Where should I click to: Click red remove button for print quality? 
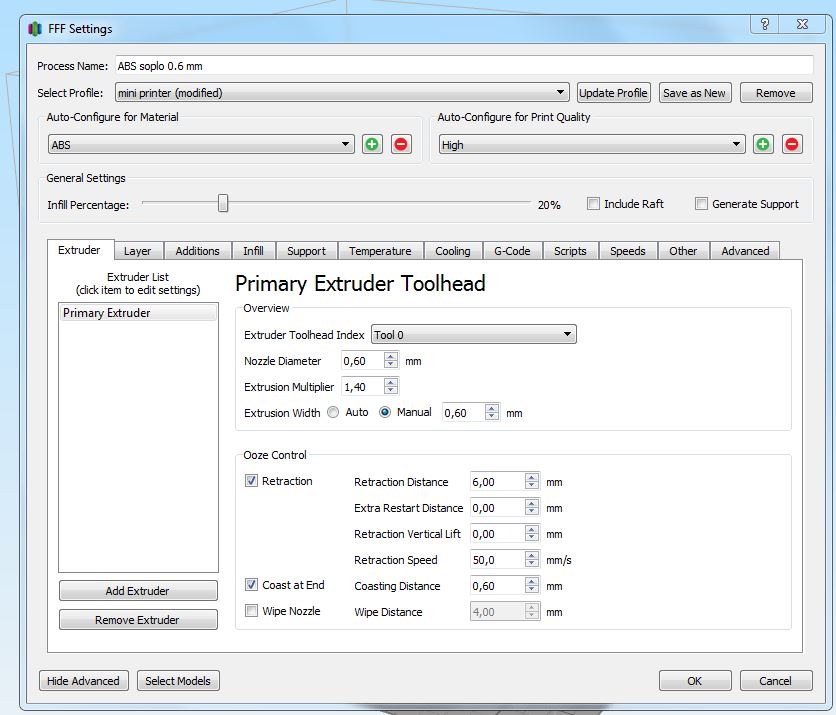[792, 145]
